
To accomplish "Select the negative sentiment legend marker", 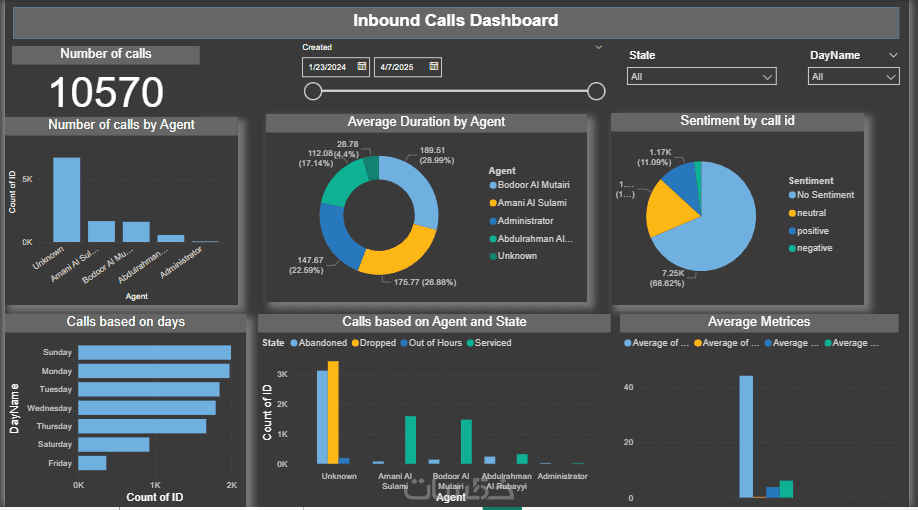I will coord(792,248).
